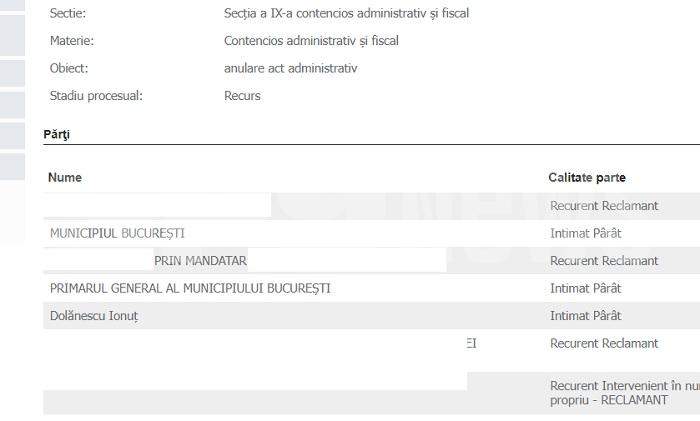Click the "Nume" column header
This screenshot has width=700, height=421.
coord(65,178)
